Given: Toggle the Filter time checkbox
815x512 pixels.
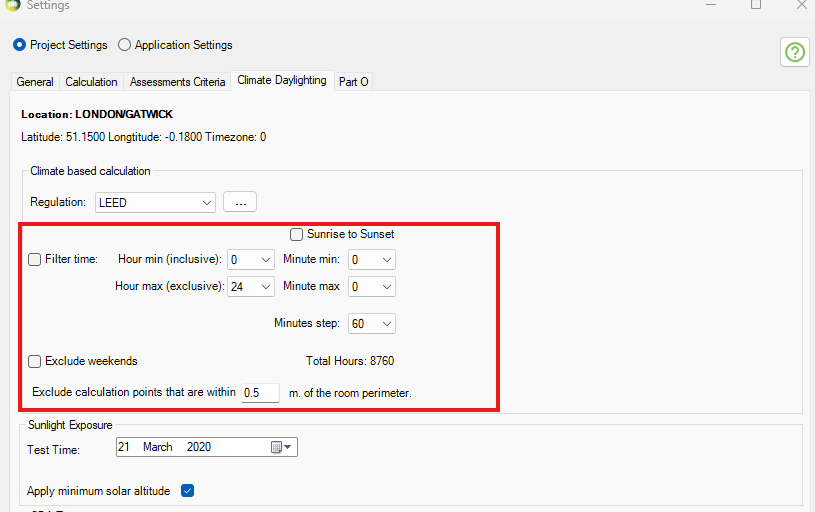Looking at the screenshot, I should pyautogui.click(x=35, y=259).
